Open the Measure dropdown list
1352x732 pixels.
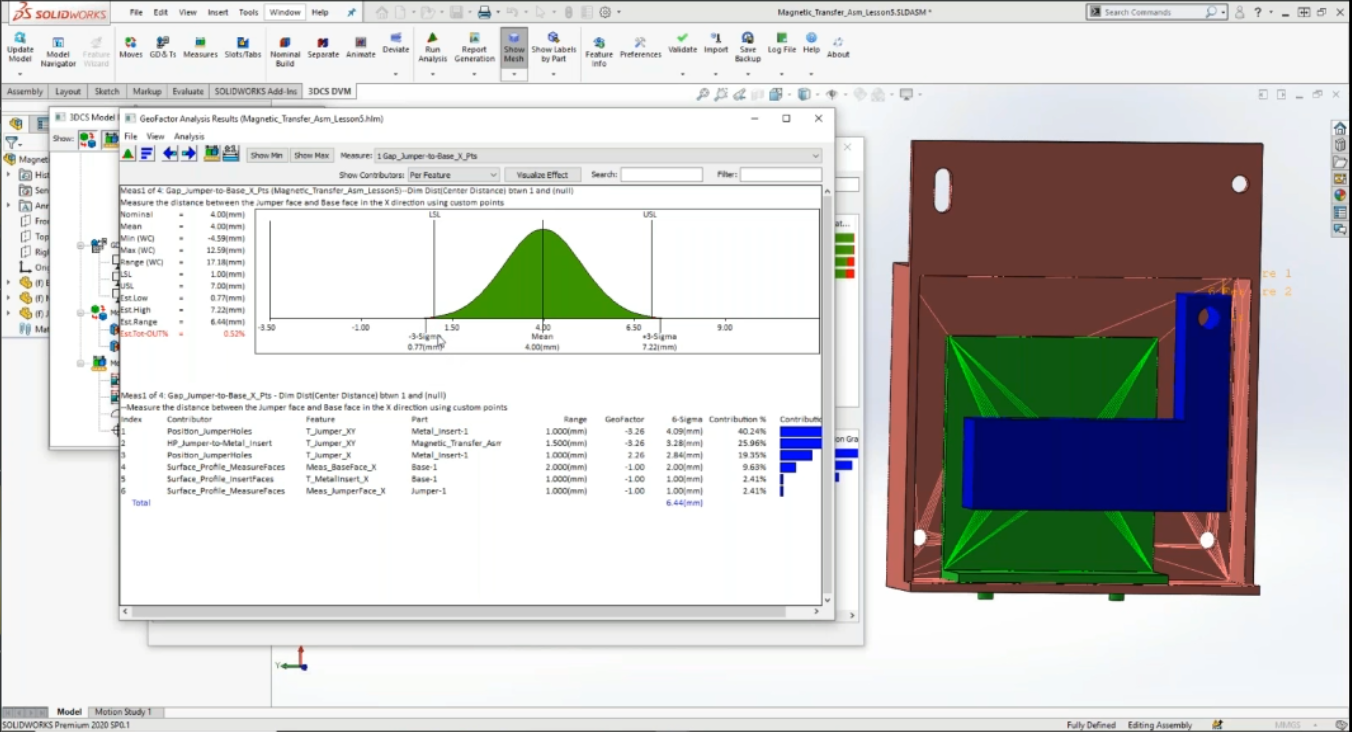[597, 155]
